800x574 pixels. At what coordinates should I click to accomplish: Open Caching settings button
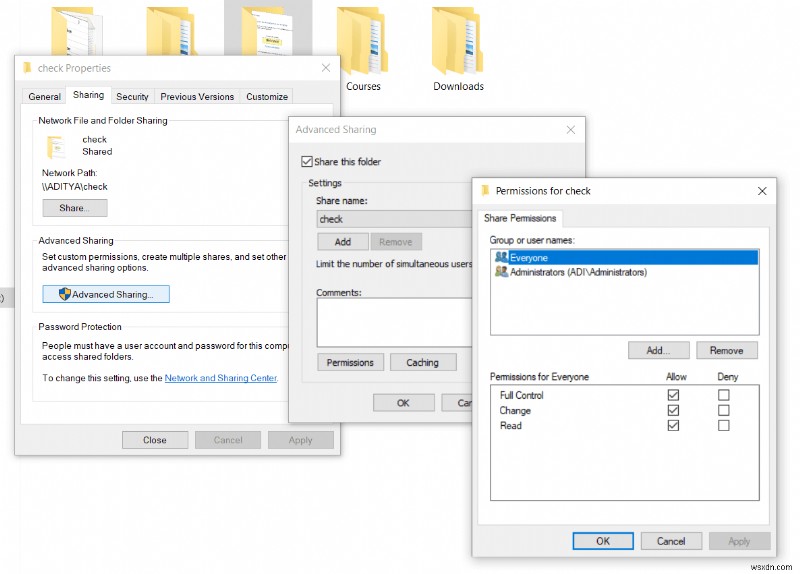[422, 362]
